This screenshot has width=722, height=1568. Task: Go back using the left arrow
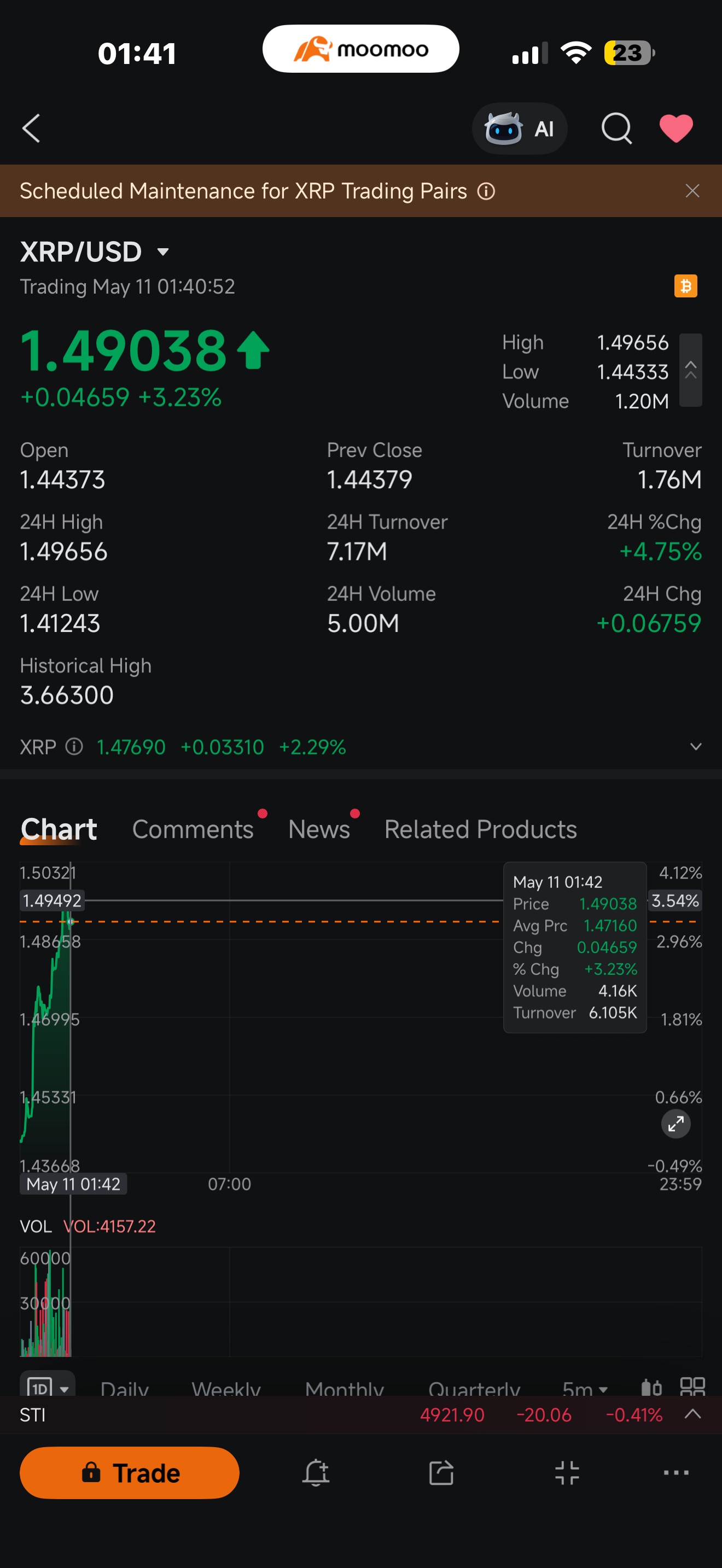tap(31, 128)
